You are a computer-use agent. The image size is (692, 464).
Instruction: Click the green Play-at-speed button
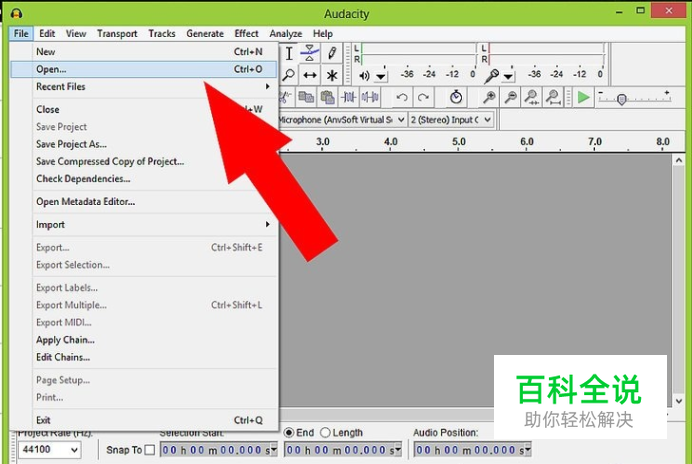583,97
